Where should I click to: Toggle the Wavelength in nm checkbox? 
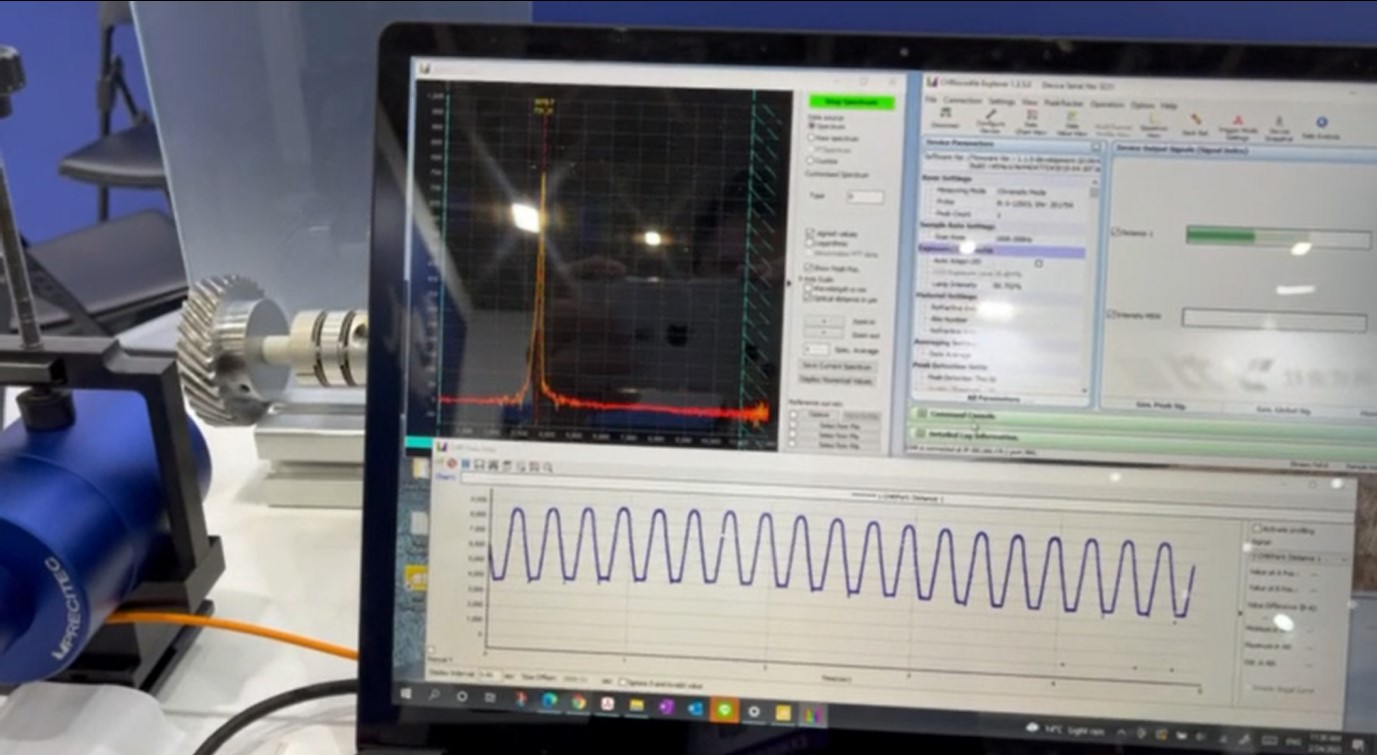pos(809,288)
